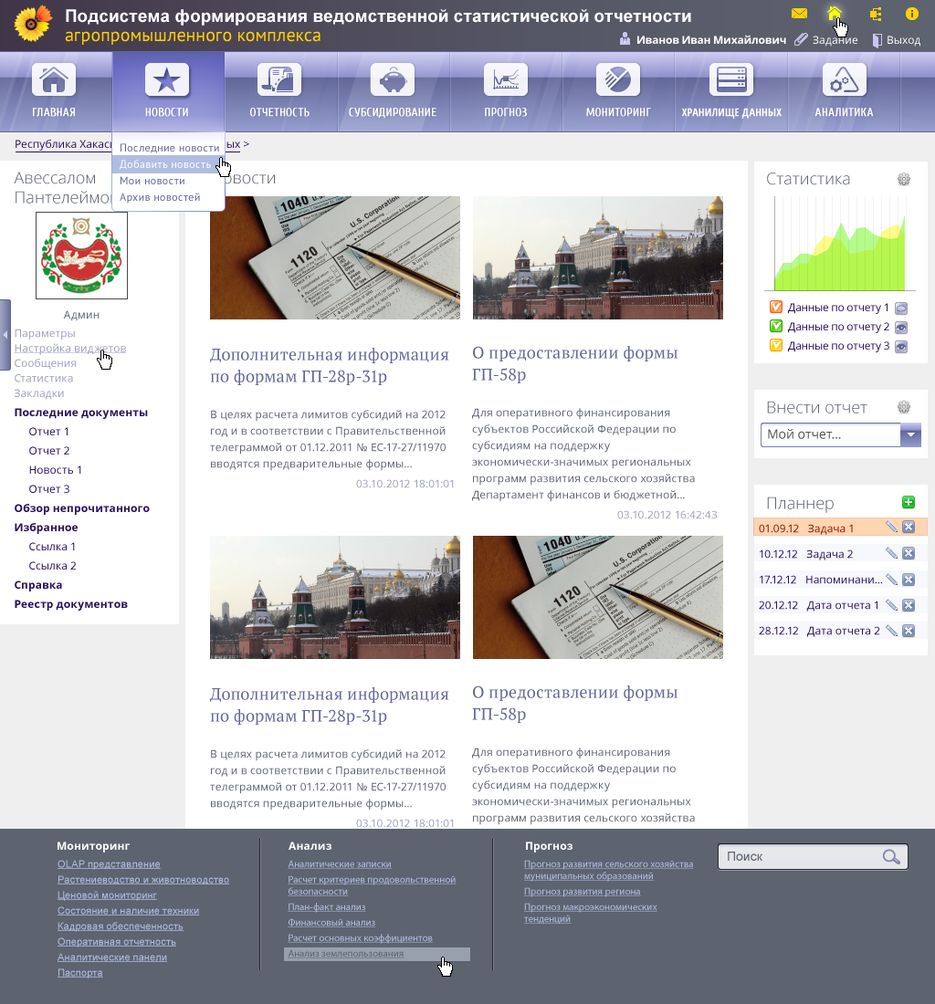Click the user icon beside Иванов Иван Михайлович
The width and height of the screenshot is (935, 1004).
point(625,40)
